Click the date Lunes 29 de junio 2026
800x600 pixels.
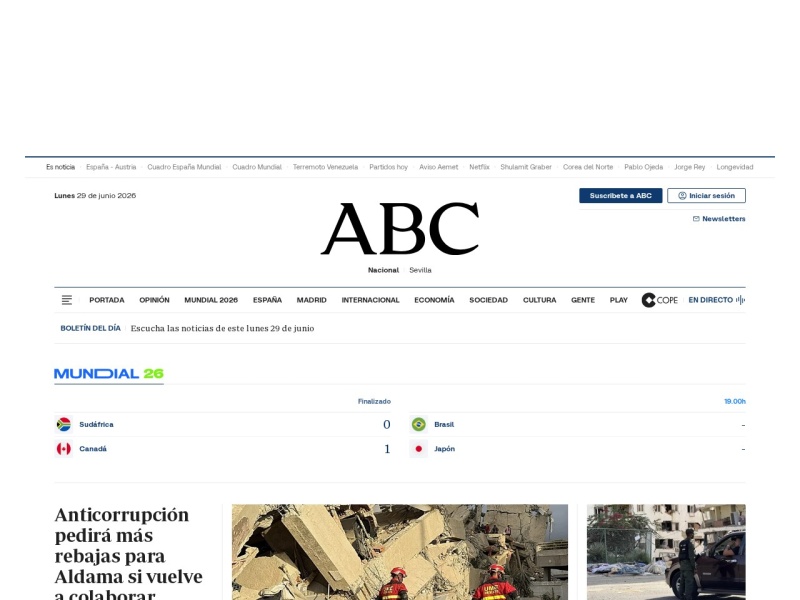tap(95, 195)
